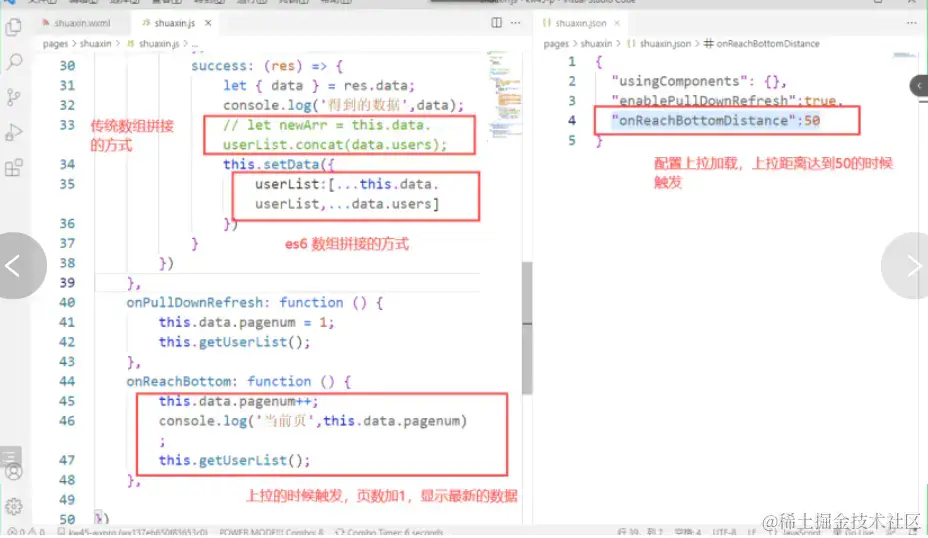Select 'shuaxin' folder breadcrumb above shuaxin.js editor

point(95,44)
